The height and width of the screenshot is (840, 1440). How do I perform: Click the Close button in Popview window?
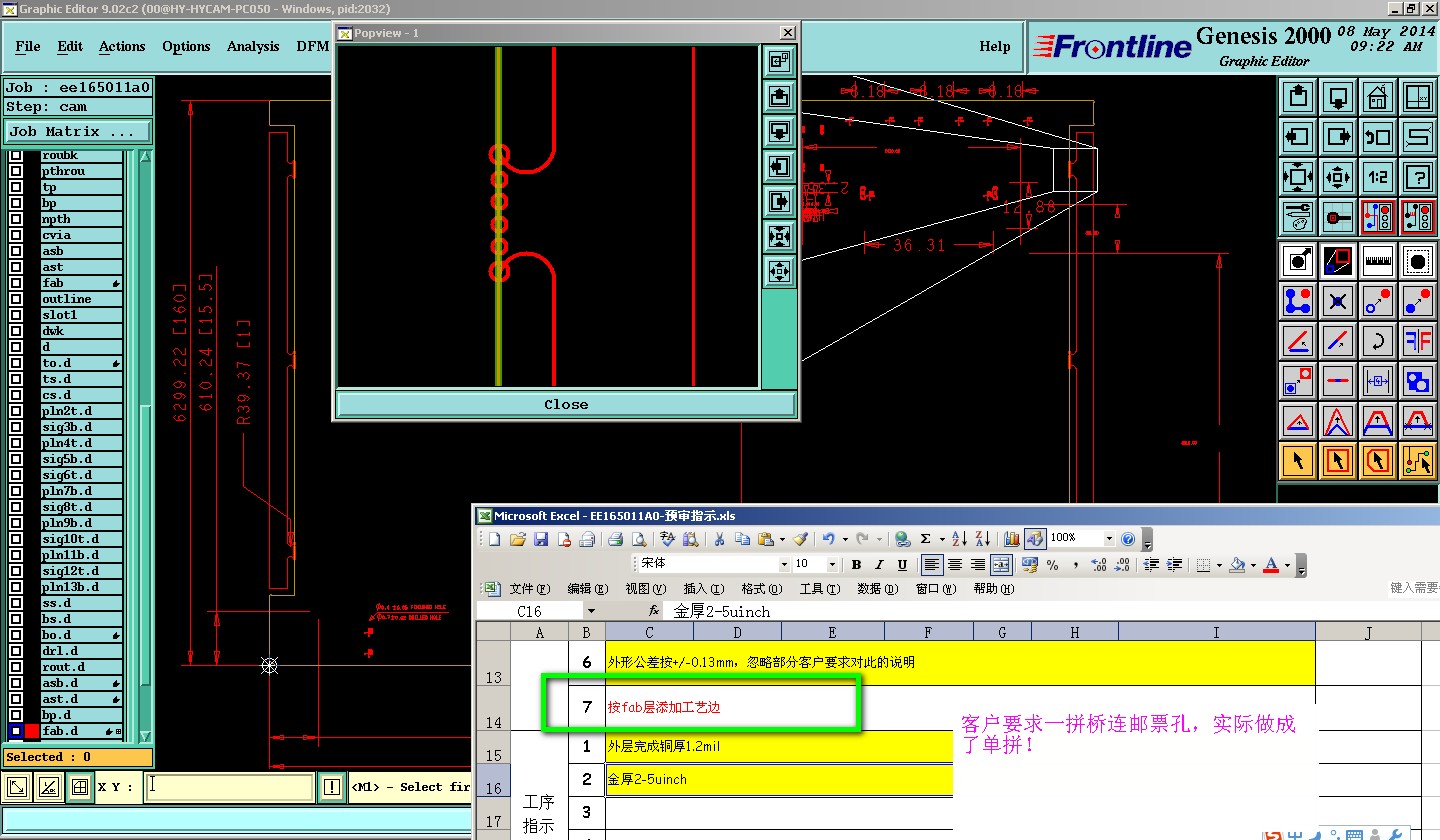pyautogui.click(x=566, y=404)
